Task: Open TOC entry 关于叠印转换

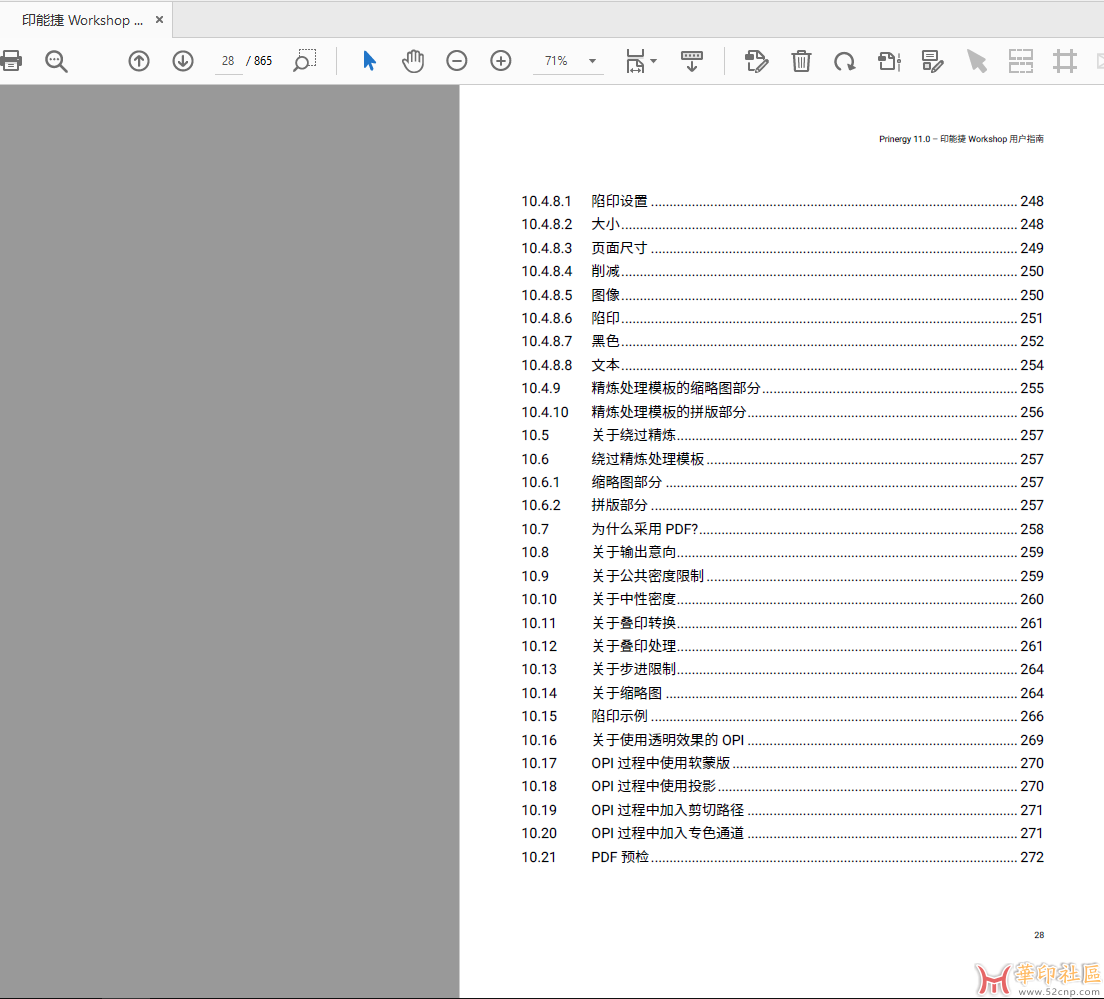Action: coord(782,623)
